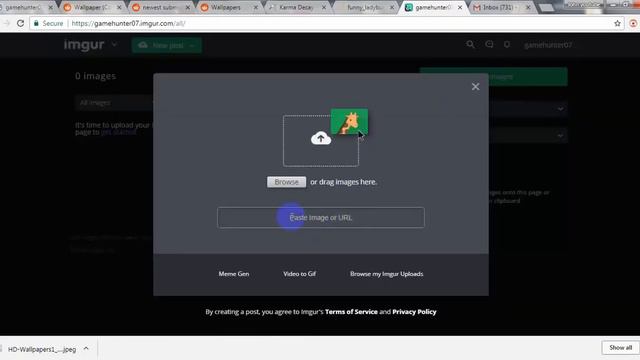Close the upload dialog with the X

[475, 87]
